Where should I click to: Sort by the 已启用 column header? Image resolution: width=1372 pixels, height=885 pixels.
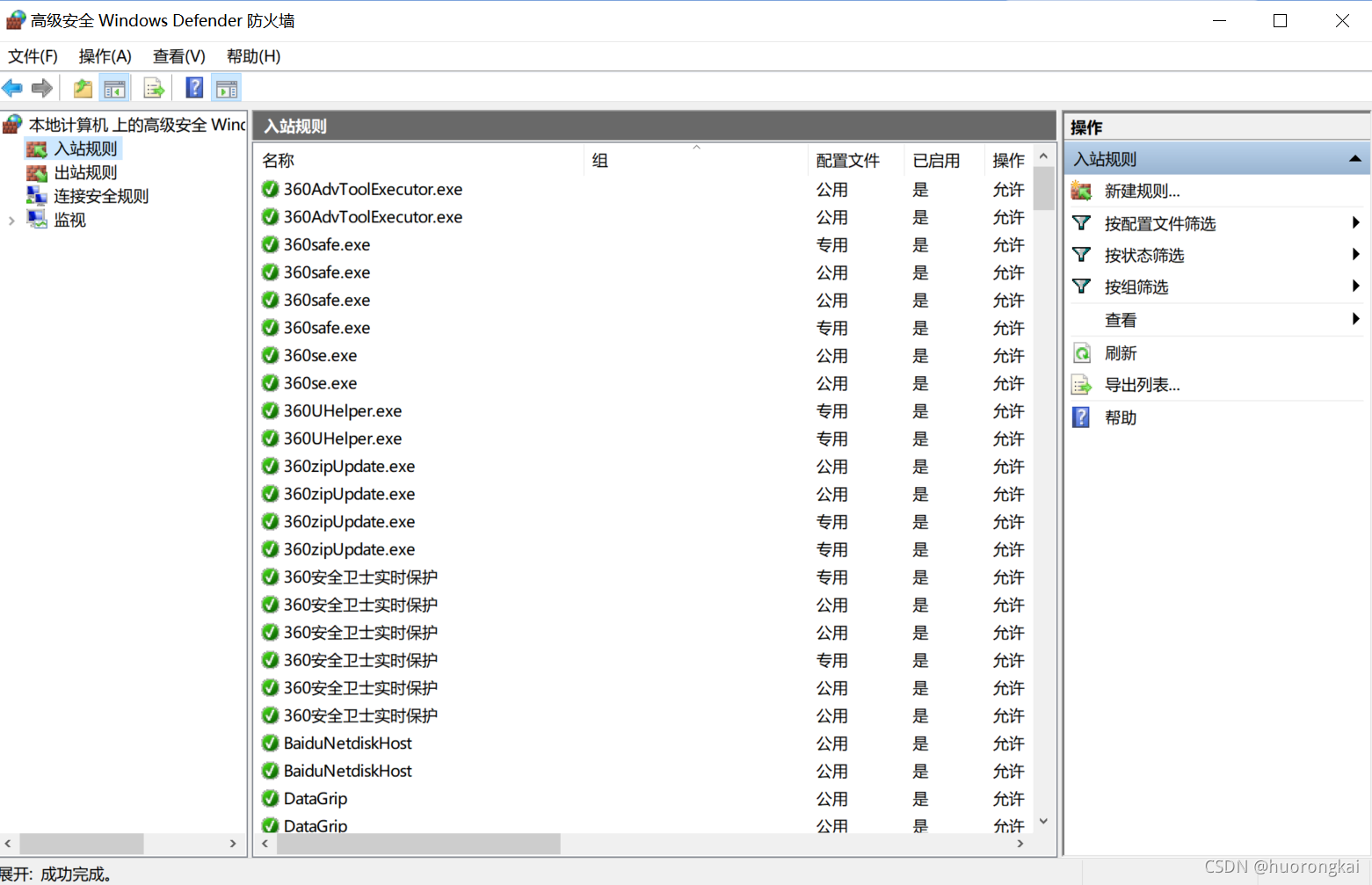(x=944, y=160)
